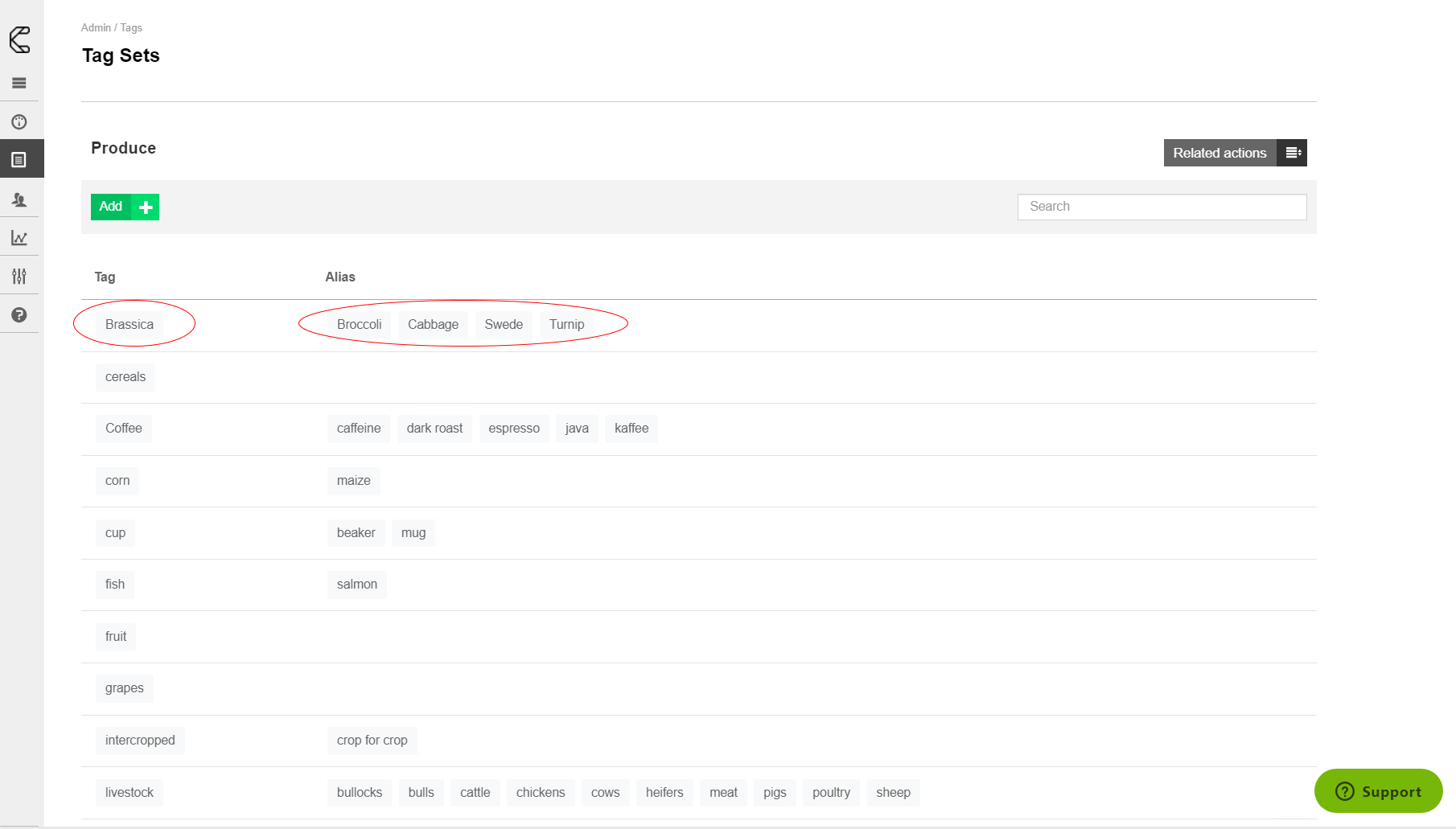Open the line chart analytics icon

tap(19, 238)
